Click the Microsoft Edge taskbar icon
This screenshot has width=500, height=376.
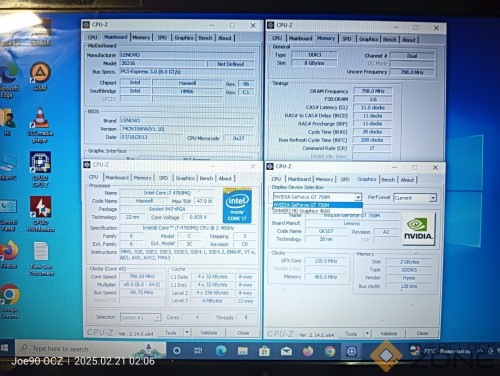point(221,351)
